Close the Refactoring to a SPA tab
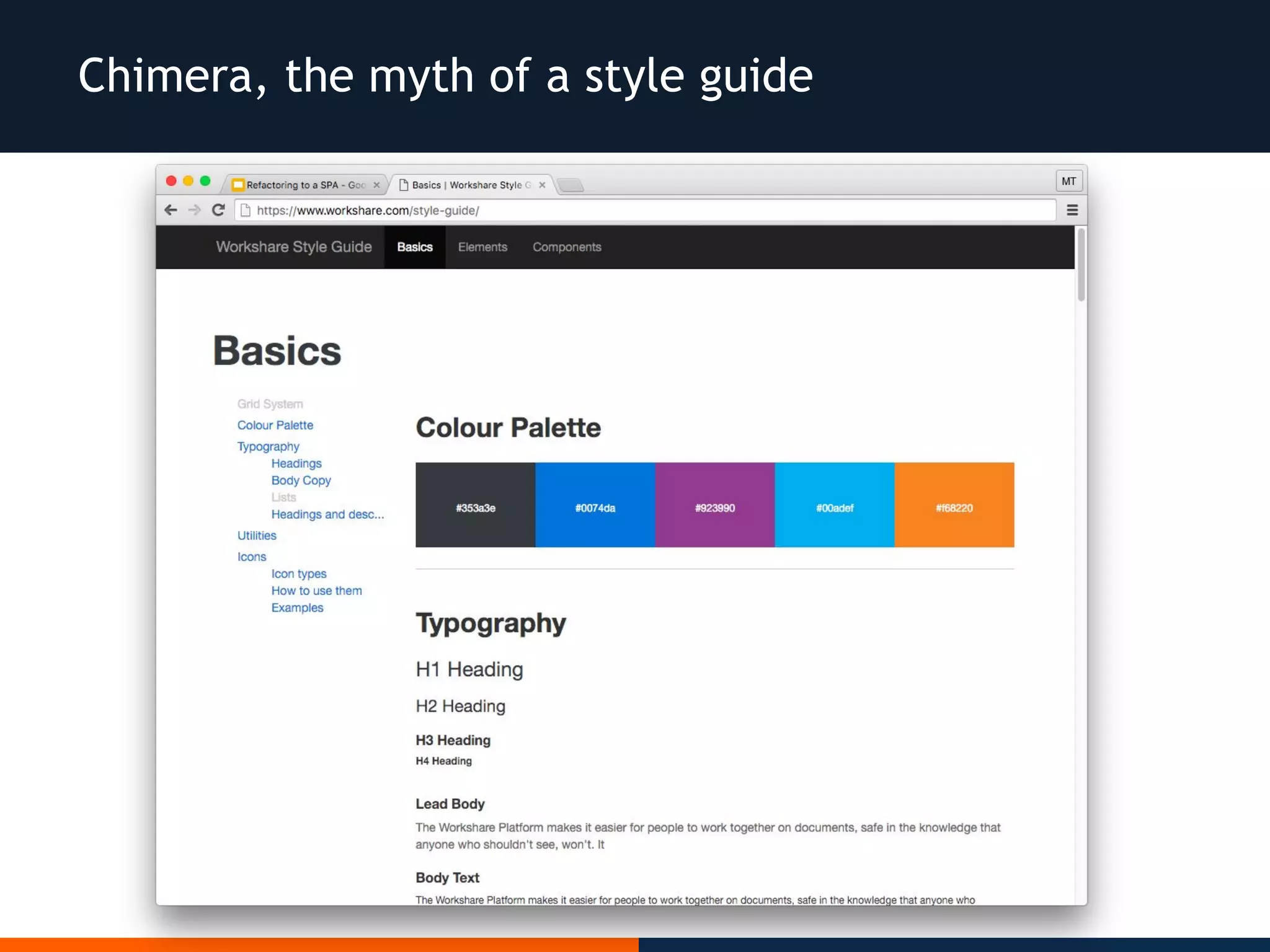 376,185
